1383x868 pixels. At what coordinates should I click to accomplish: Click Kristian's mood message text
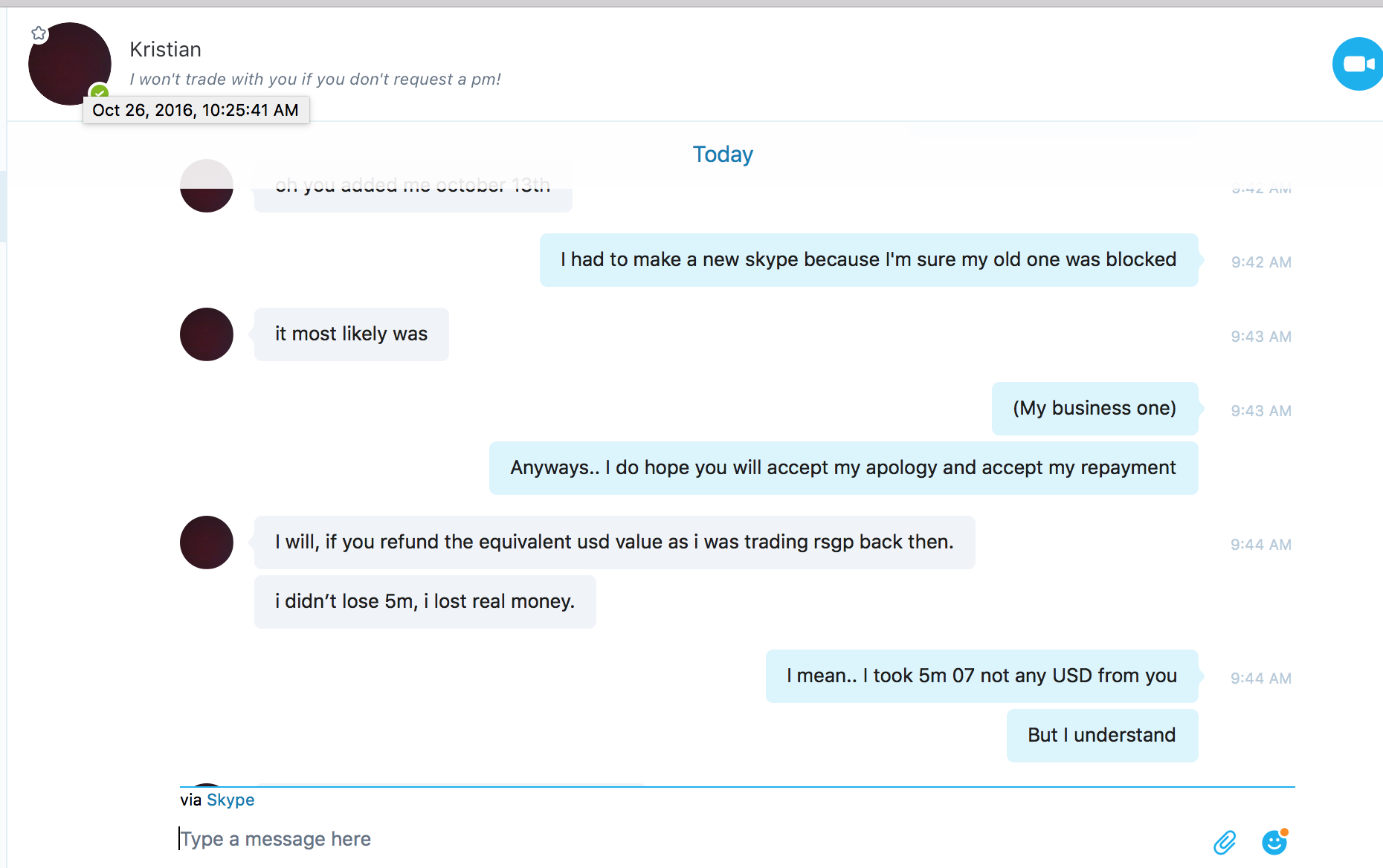pos(315,79)
